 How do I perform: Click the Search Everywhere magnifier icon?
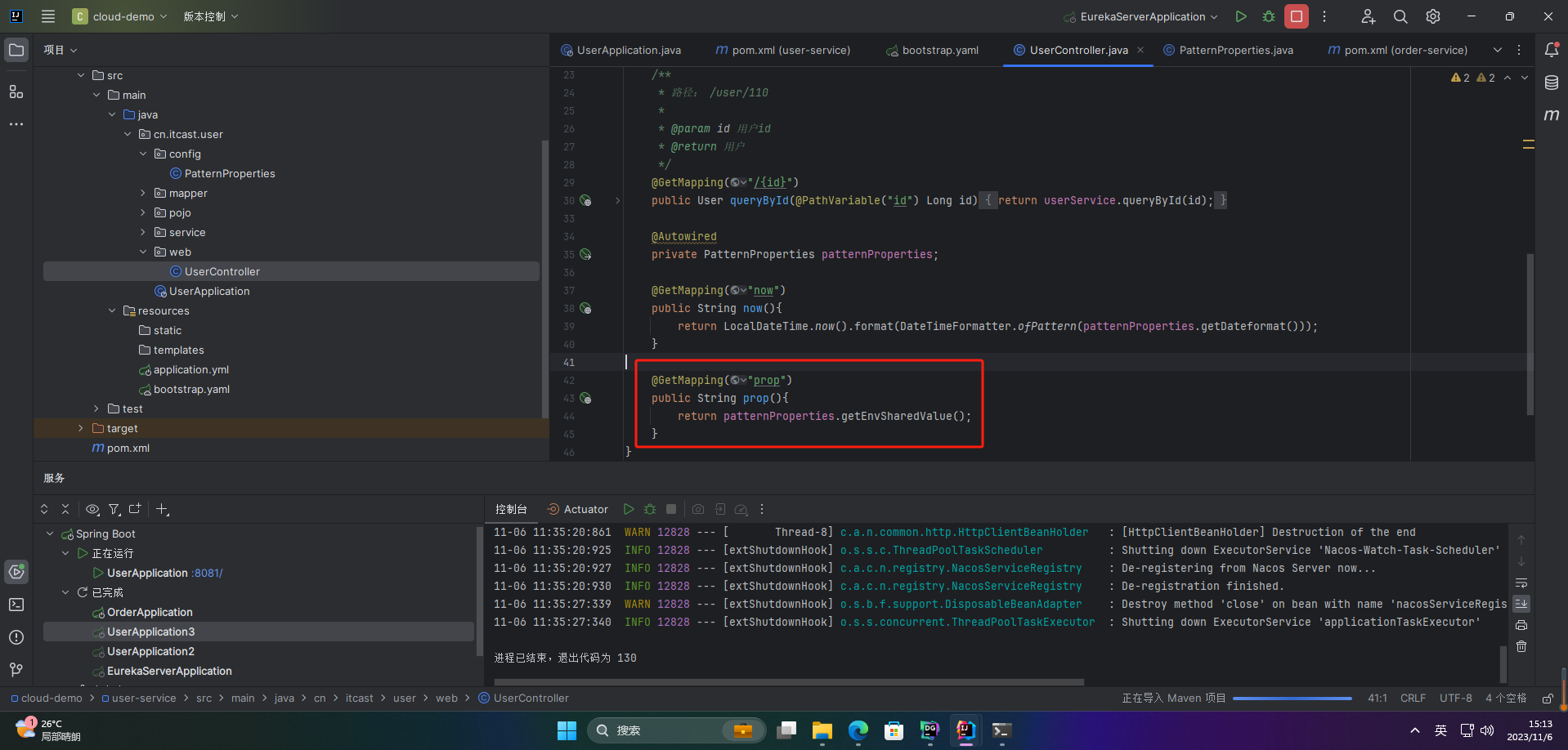click(1400, 16)
